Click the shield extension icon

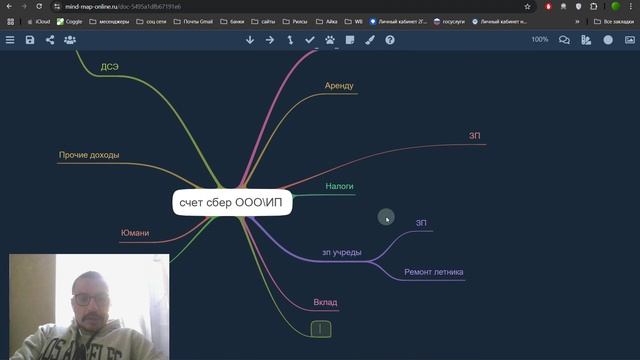coord(578,7)
